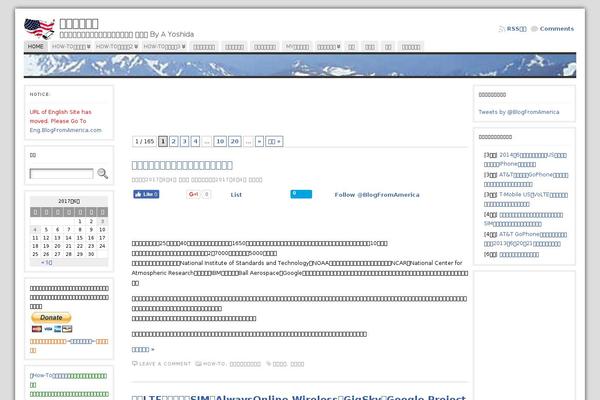
Task: Go to page 2 in pagination
Action: (x=173, y=141)
